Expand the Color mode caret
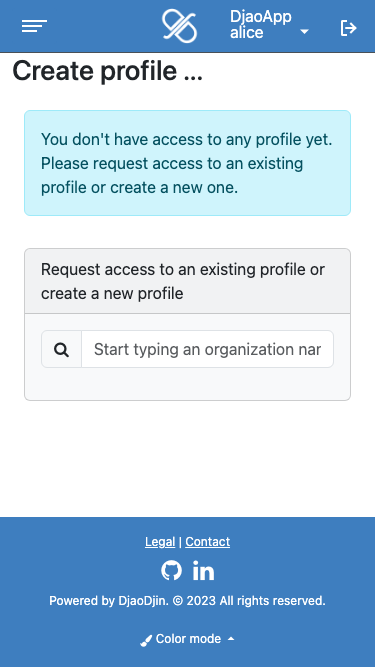This screenshot has height=667, width=375. pos(231,638)
